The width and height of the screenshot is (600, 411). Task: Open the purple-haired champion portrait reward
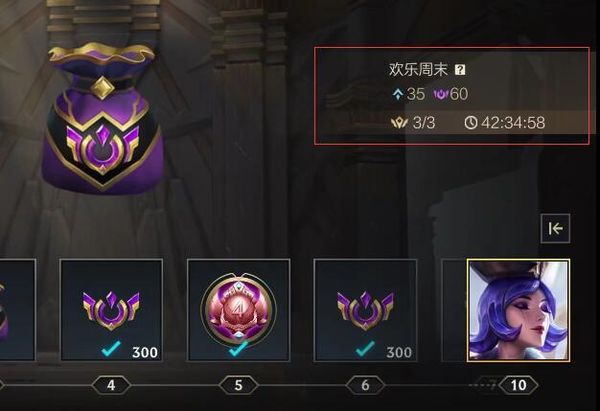(x=518, y=310)
